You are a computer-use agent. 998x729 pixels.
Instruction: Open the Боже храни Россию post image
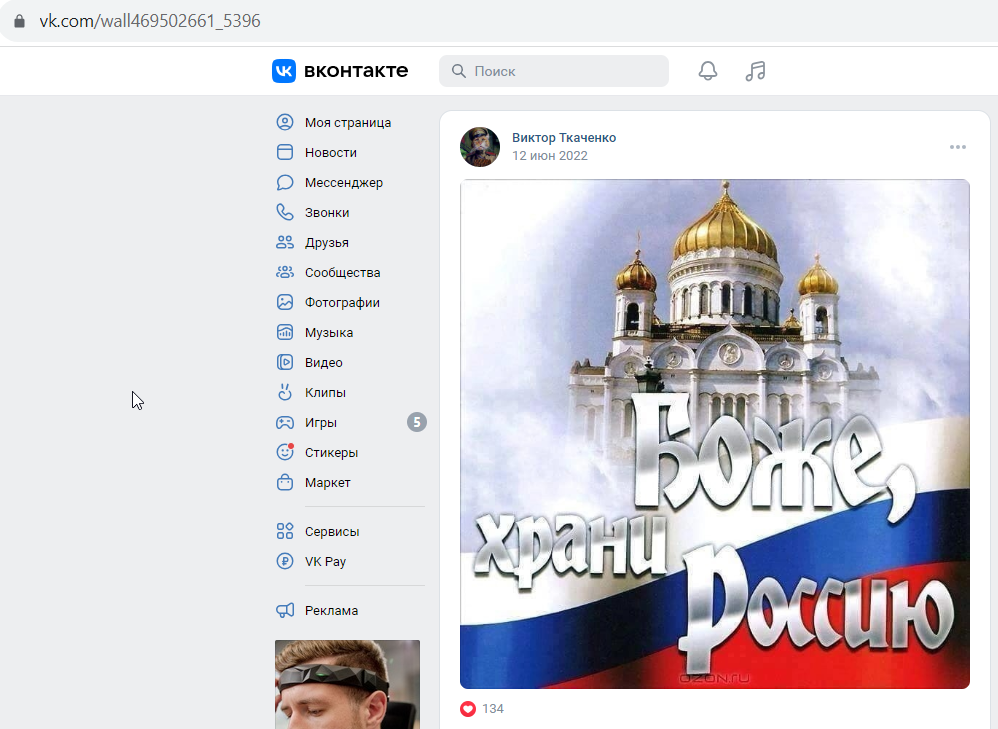tap(715, 434)
